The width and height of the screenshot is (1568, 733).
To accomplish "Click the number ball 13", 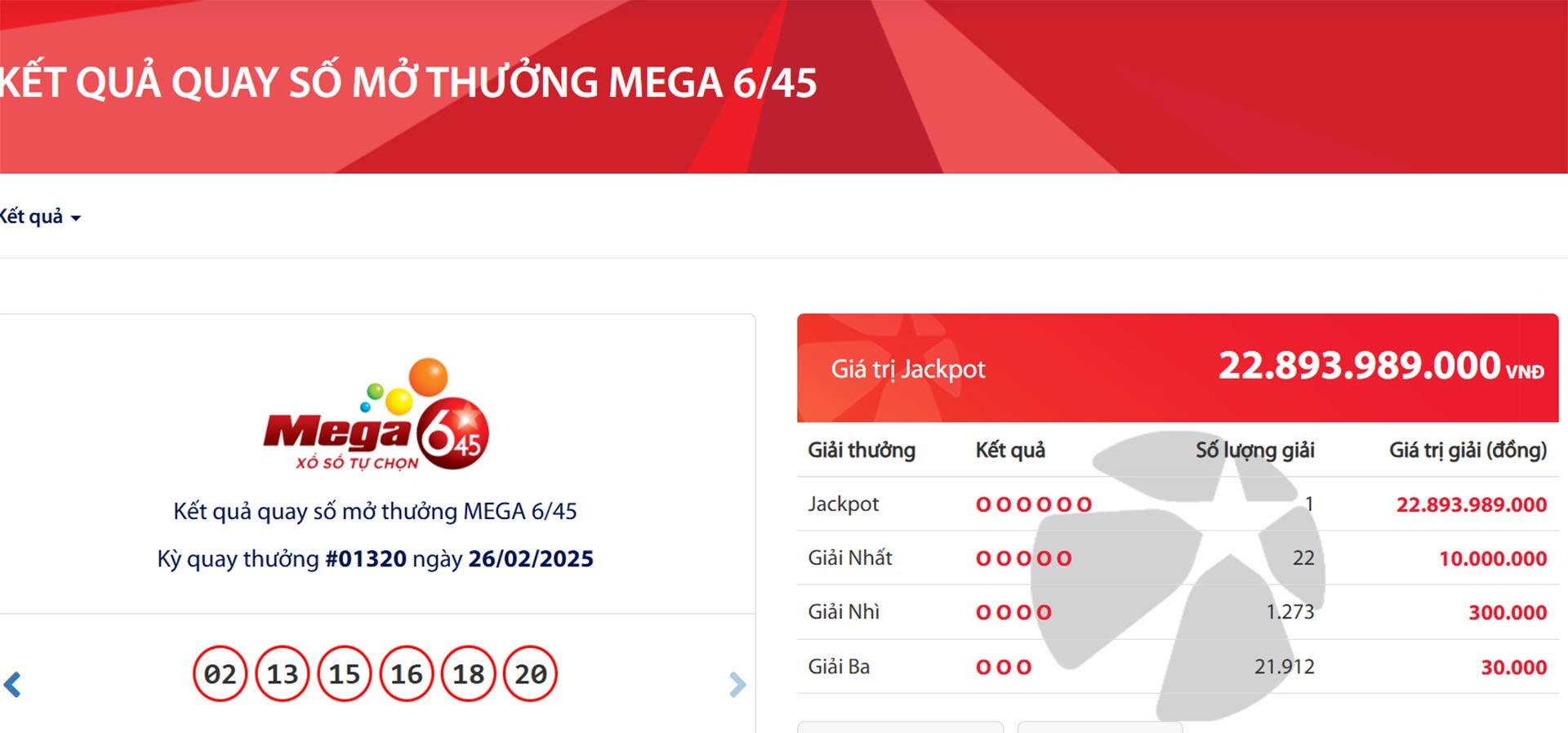I will [283, 674].
